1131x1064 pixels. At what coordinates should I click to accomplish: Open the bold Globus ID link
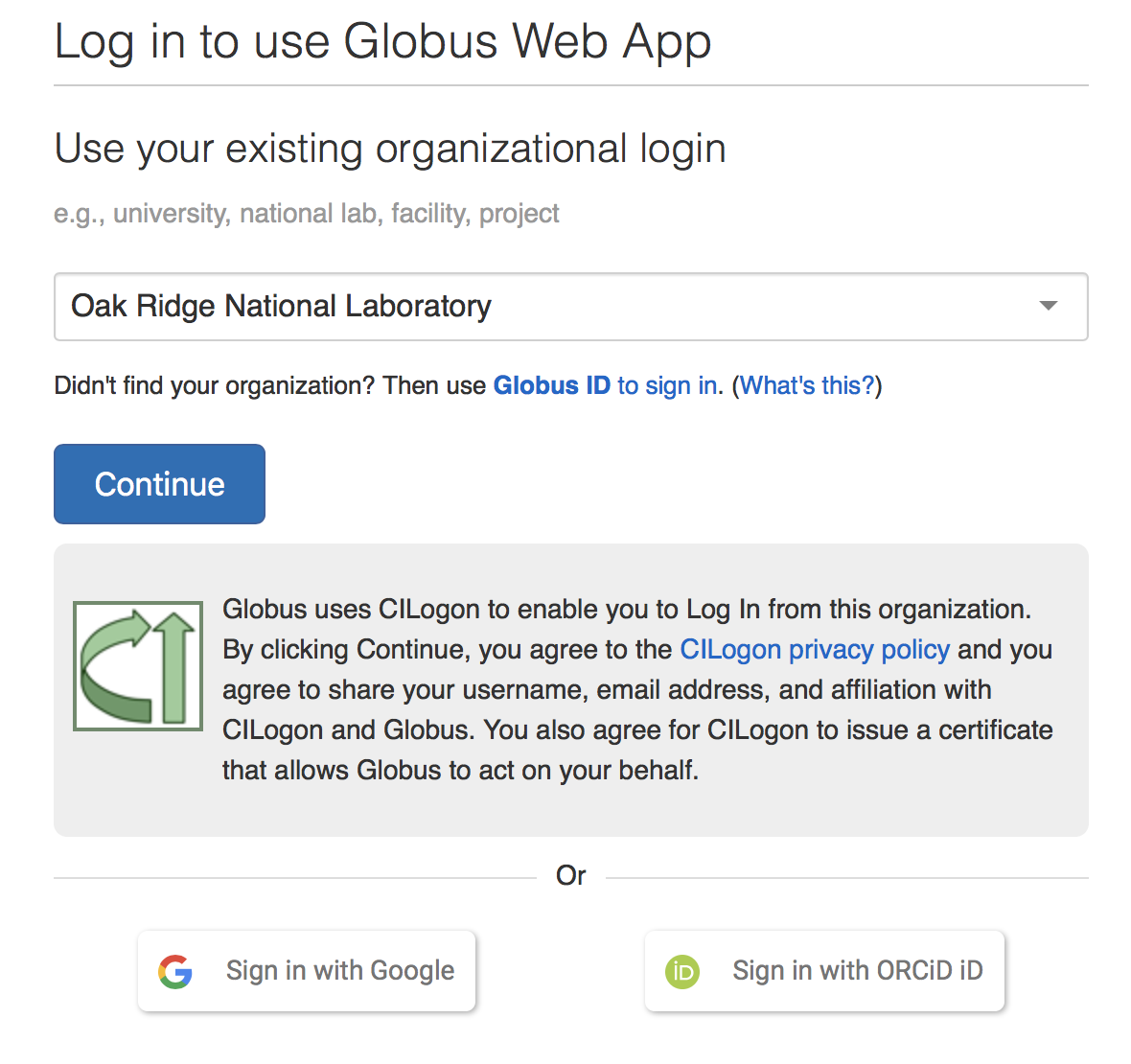coord(552,385)
